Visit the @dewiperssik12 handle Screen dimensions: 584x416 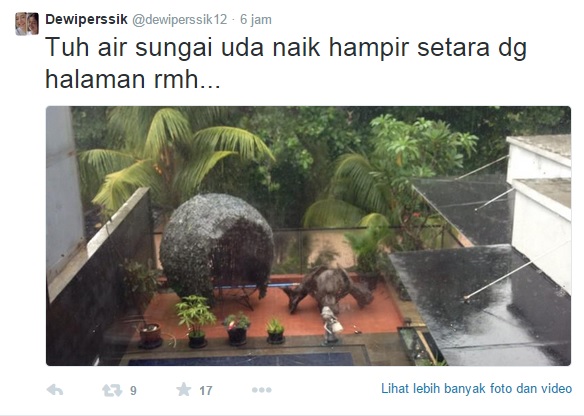click(180, 19)
